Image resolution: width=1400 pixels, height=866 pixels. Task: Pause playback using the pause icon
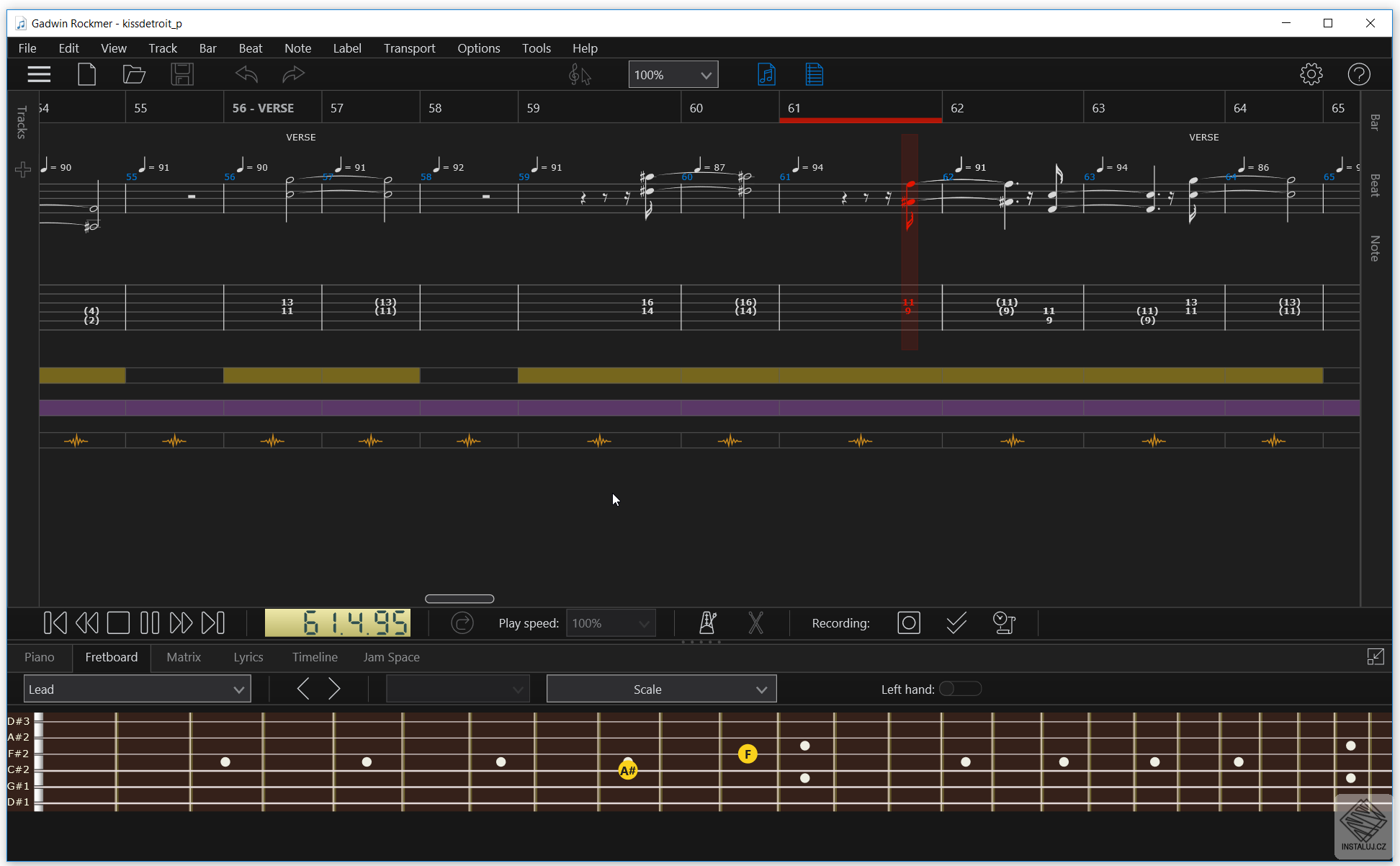point(150,622)
